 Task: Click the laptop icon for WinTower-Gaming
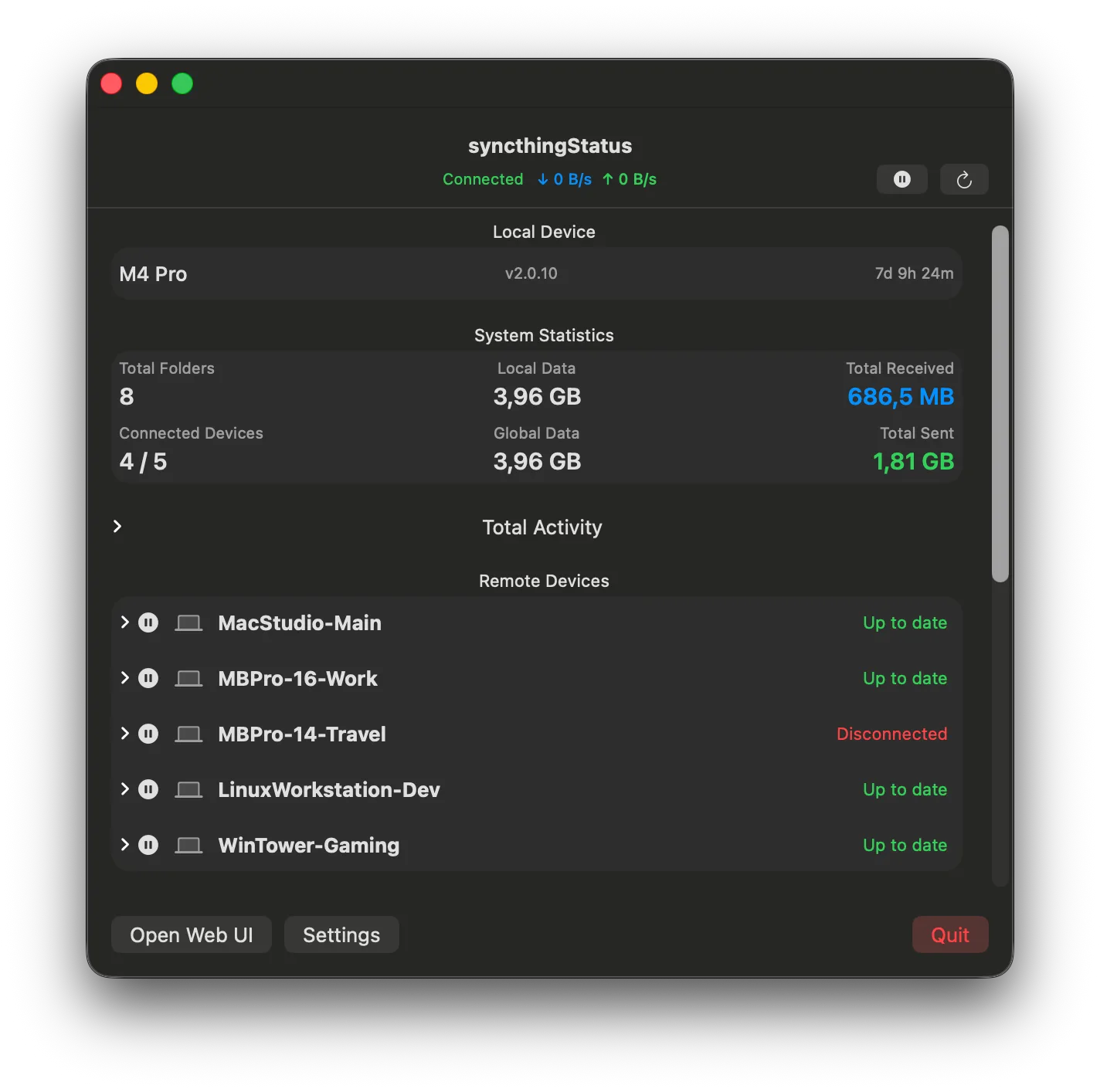pos(188,845)
